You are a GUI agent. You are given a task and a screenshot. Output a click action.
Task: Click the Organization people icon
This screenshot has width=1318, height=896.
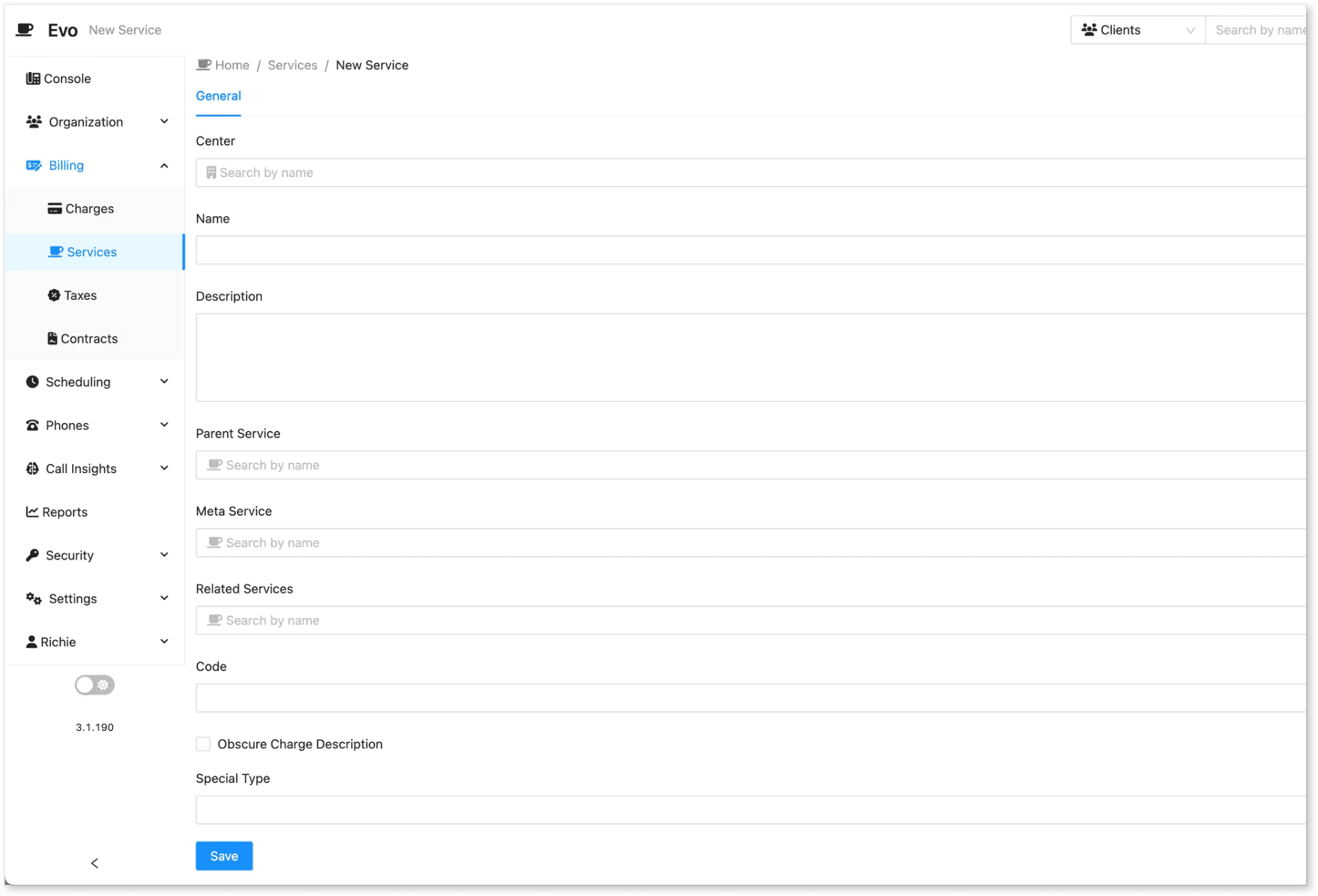tap(34, 122)
